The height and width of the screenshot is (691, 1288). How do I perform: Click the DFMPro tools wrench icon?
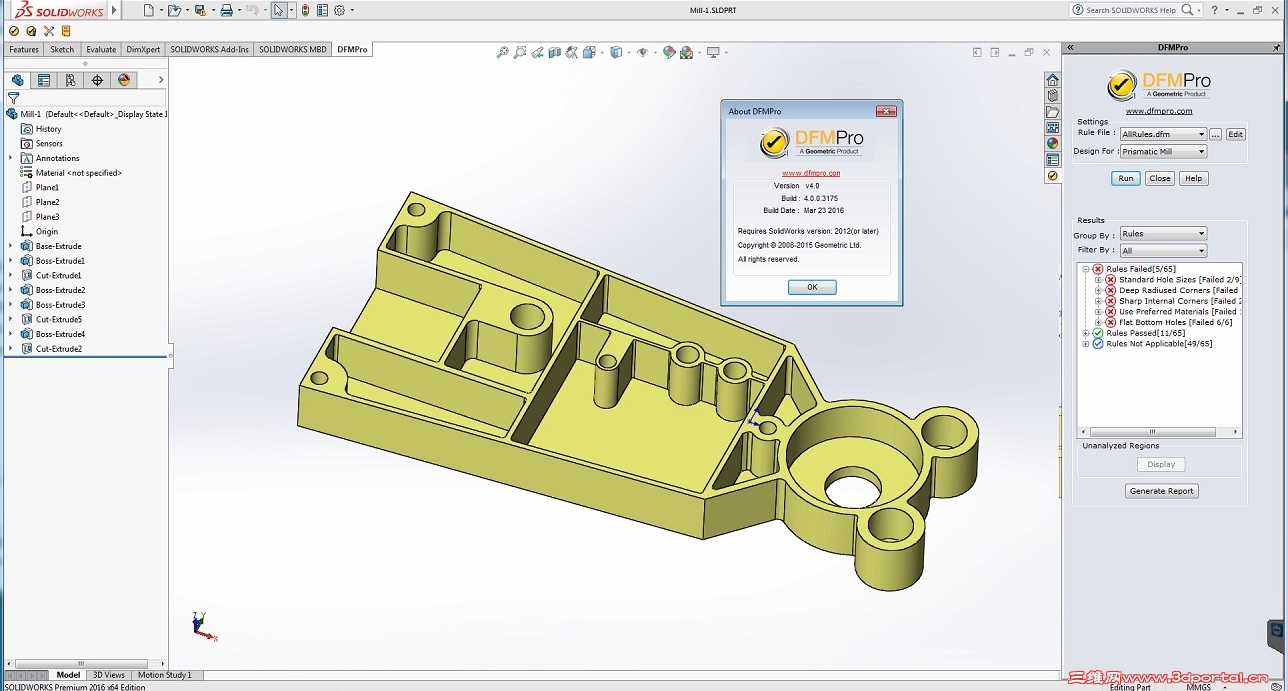[48, 31]
